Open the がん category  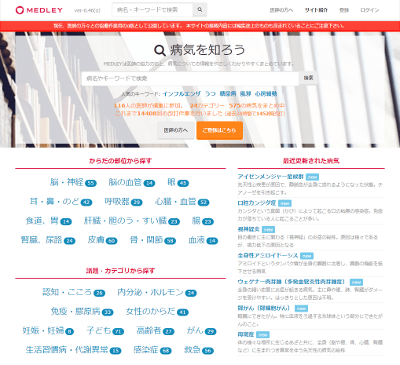pos(201,331)
